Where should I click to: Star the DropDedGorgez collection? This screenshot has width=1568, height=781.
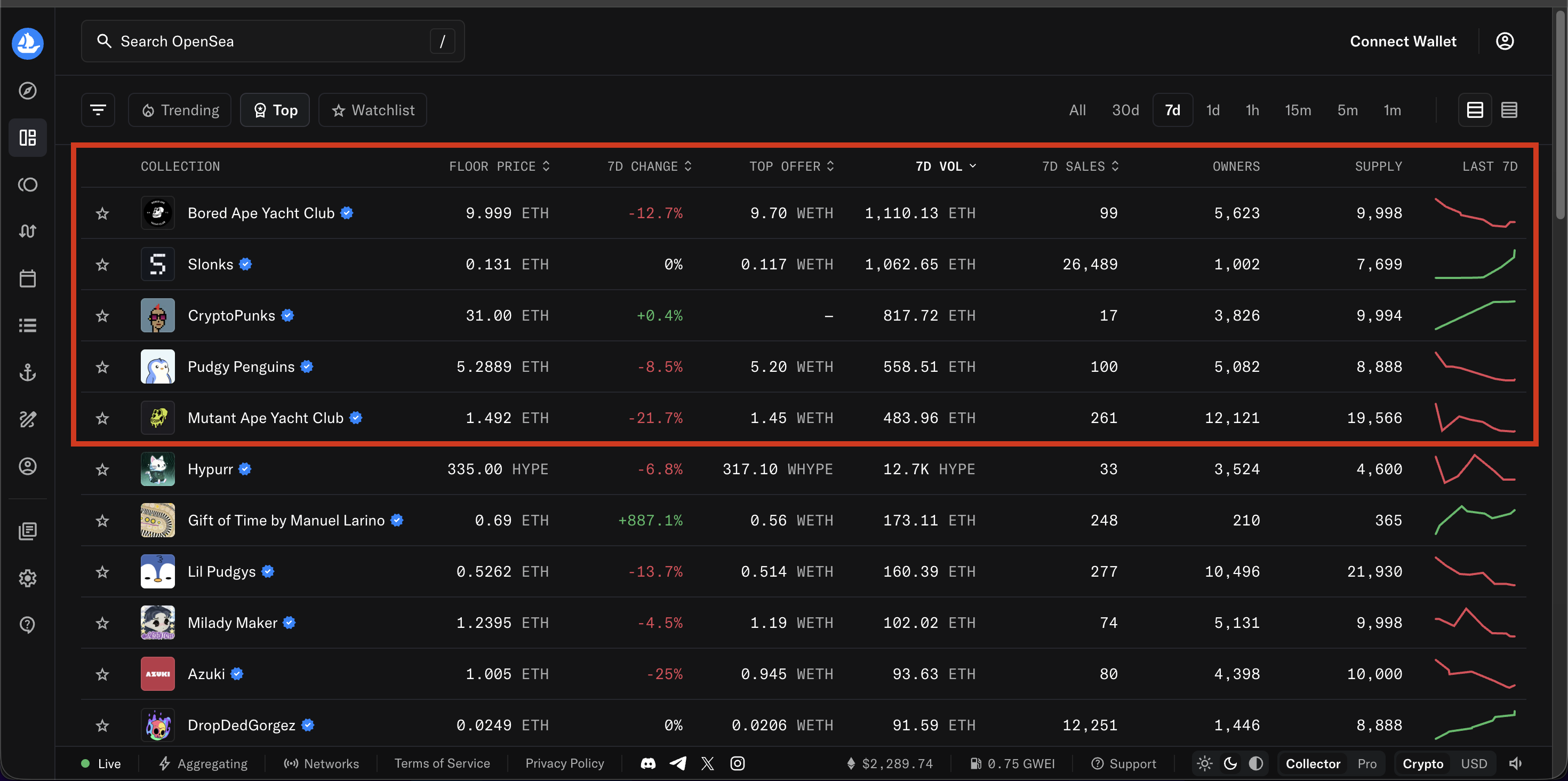tap(102, 725)
